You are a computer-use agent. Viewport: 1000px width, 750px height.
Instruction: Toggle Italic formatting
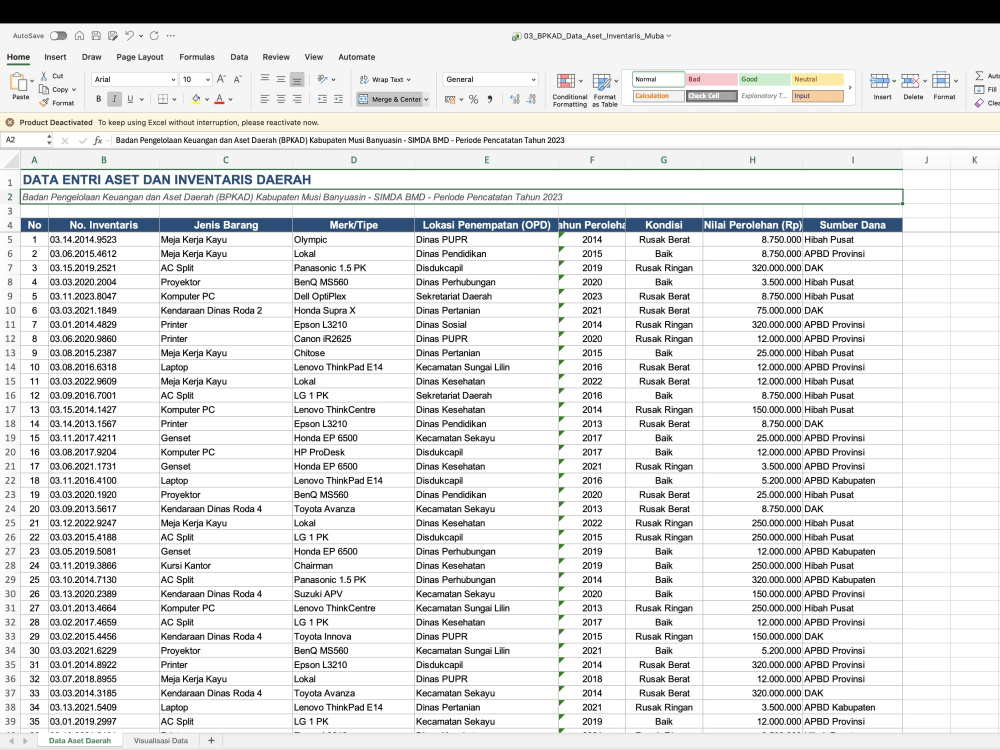115,99
